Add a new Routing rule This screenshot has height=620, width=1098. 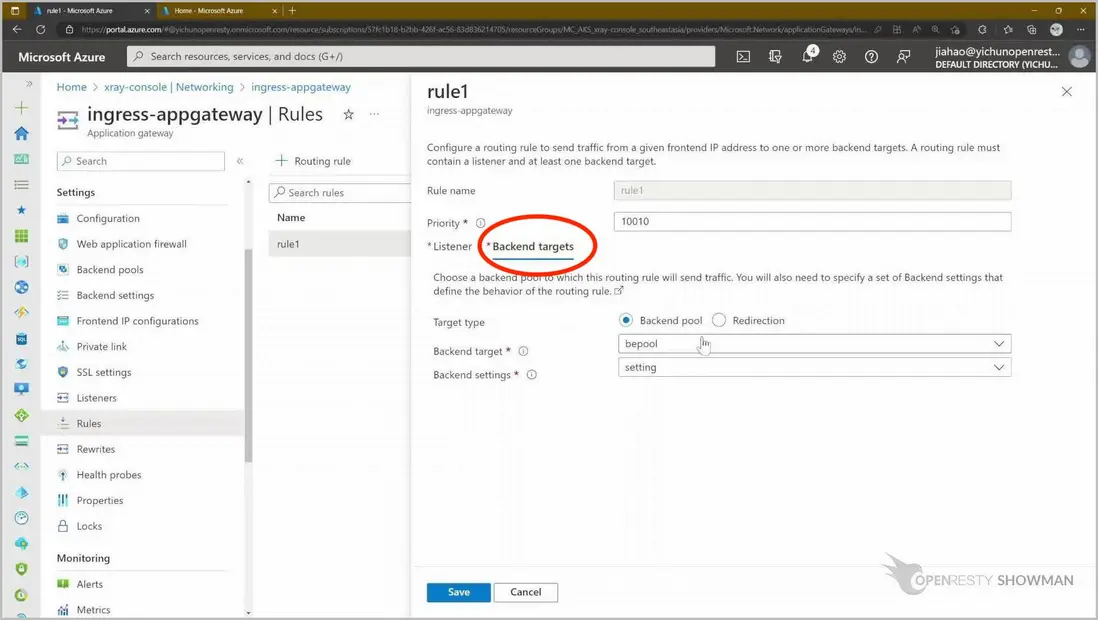tap(313, 161)
